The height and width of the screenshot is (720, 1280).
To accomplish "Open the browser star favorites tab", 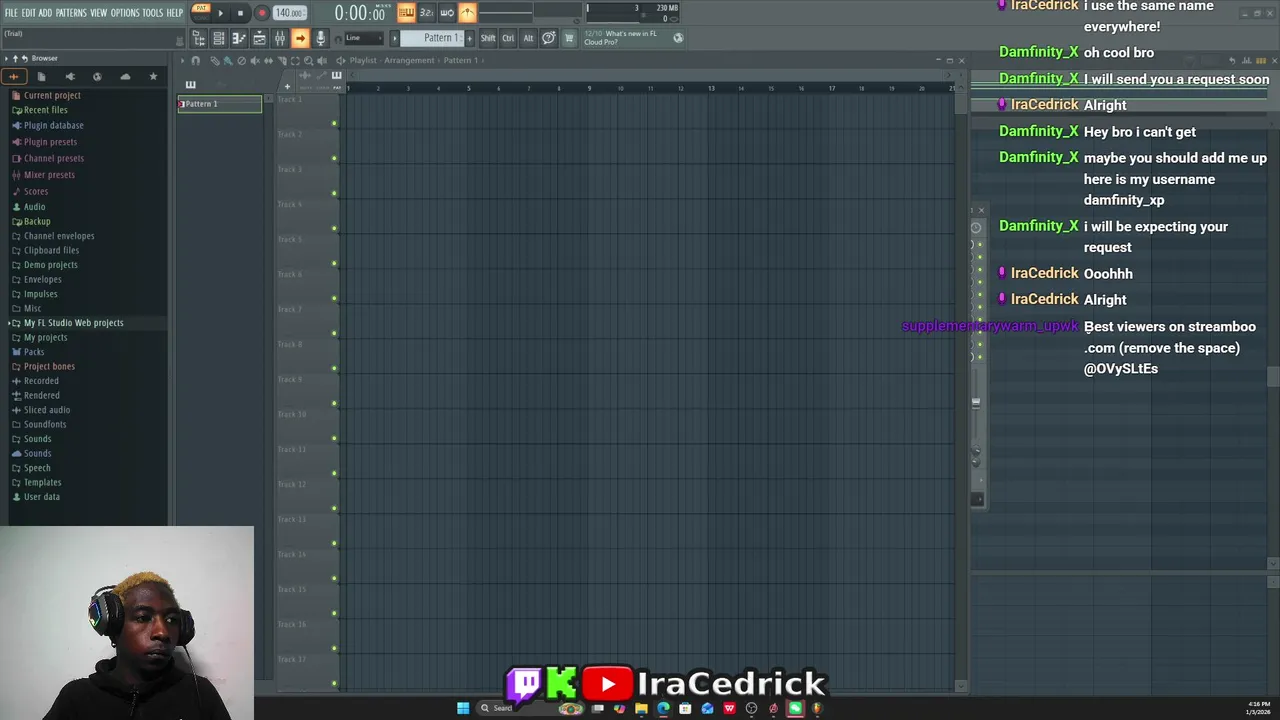I will click(153, 77).
